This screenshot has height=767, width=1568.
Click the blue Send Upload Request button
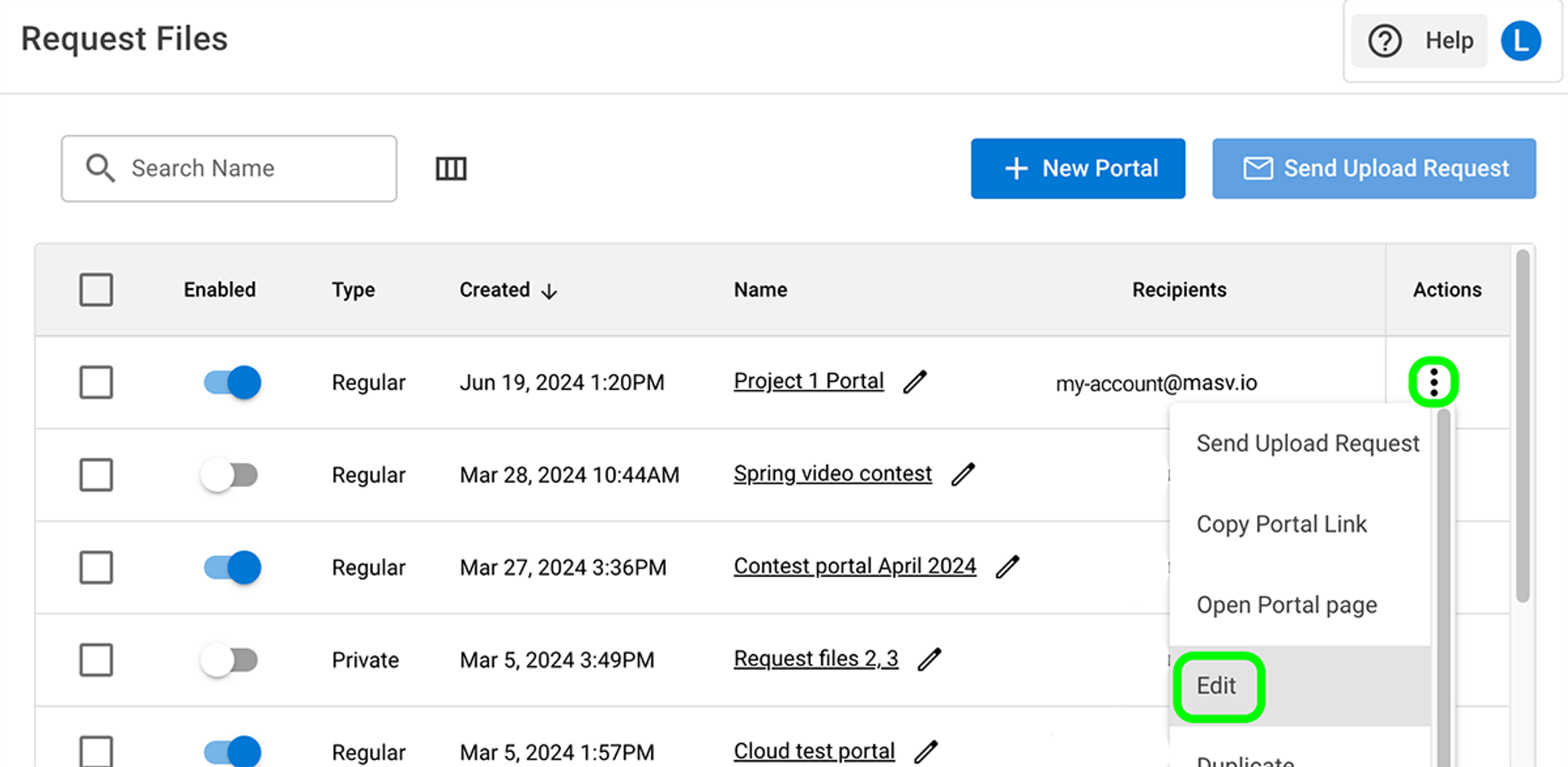click(x=1374, y=169)
